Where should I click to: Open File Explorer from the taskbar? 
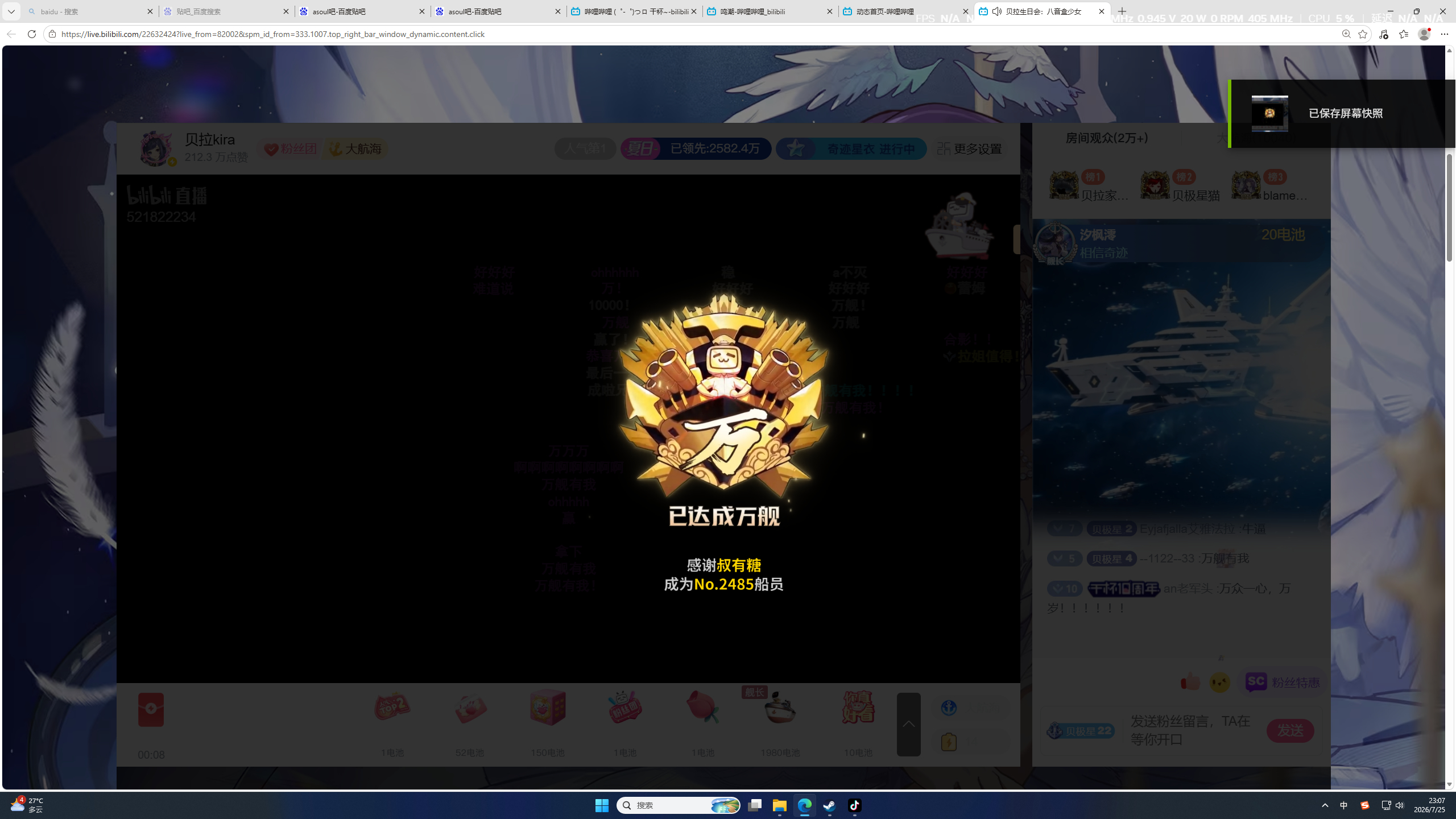click(779, 805)
